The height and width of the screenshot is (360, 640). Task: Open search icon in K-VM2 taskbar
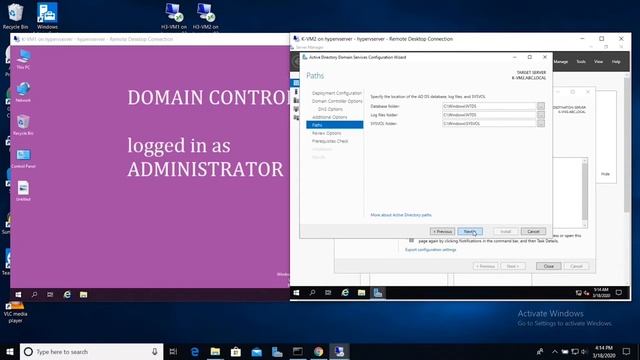(312, 293)
